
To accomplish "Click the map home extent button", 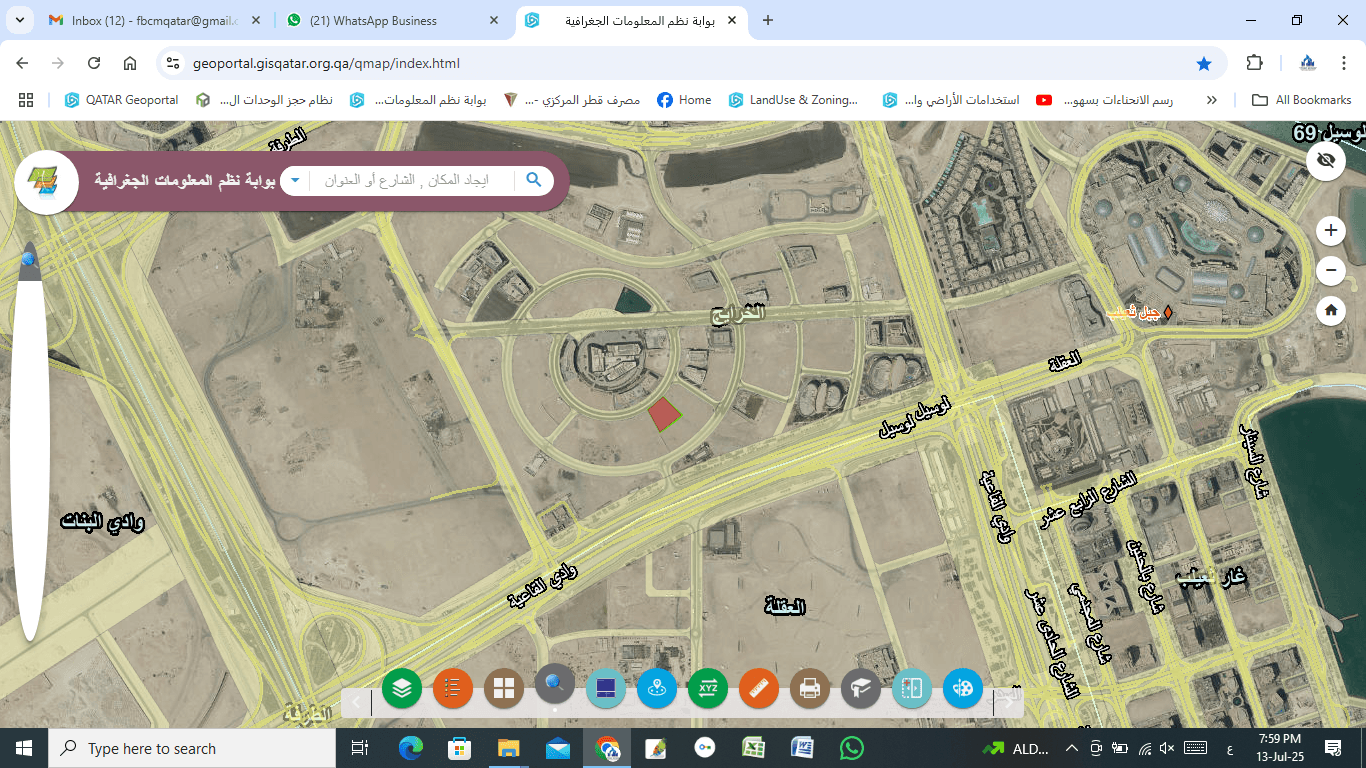I will [x=1330, y=310].
